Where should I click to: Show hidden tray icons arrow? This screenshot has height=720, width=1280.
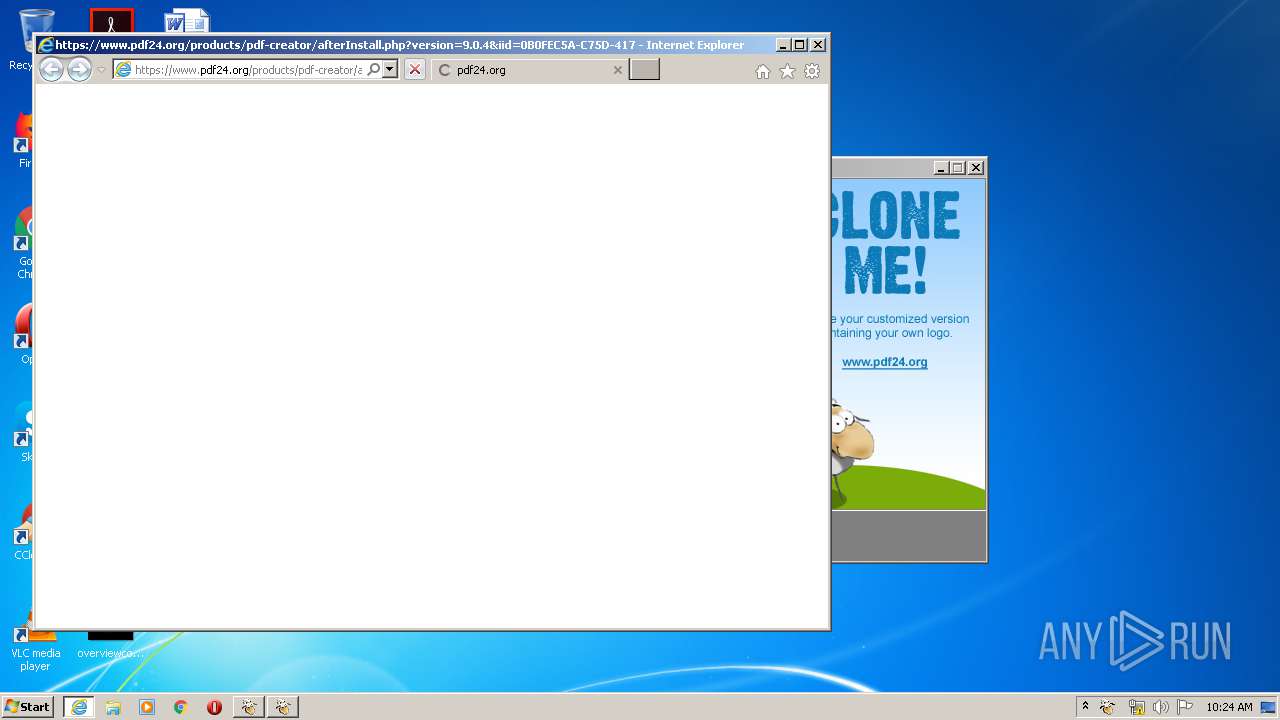point(1085,707)
